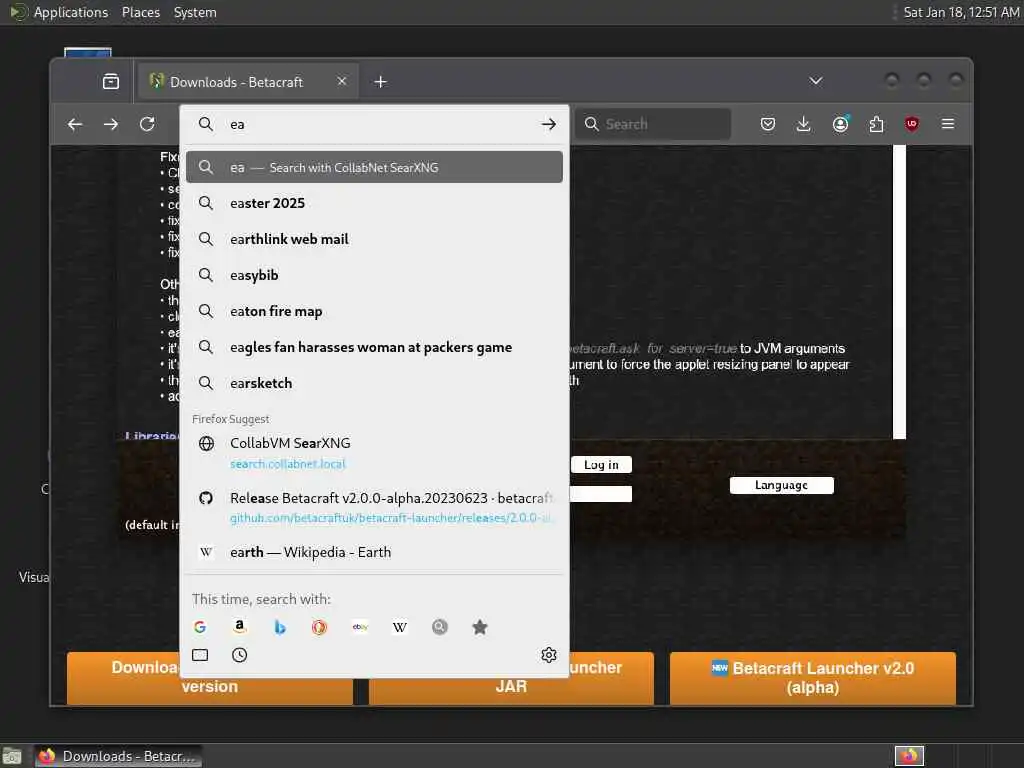Open the Applications menu
Screen dimensions: 1024x768
[x=71, y=12]
